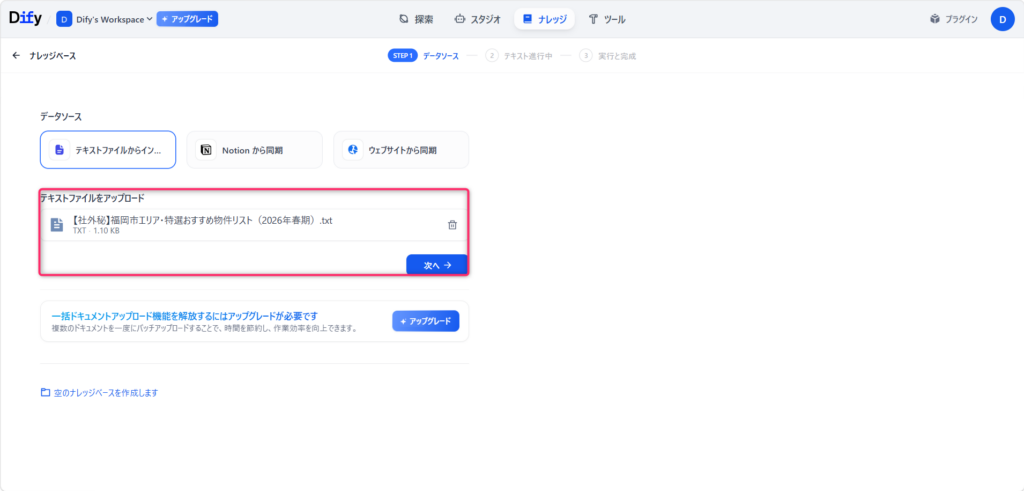
Task: Open the ナレッジ tab
Action: click(x=544, y=19)
